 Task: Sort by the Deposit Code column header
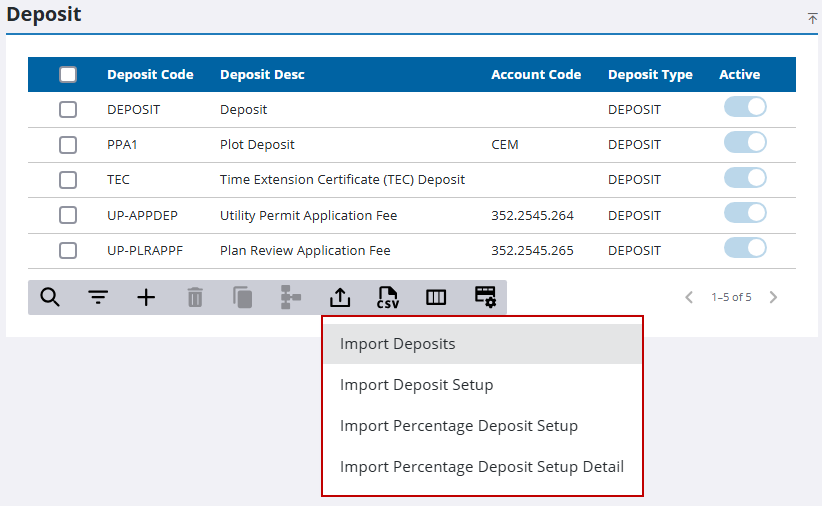150,75
